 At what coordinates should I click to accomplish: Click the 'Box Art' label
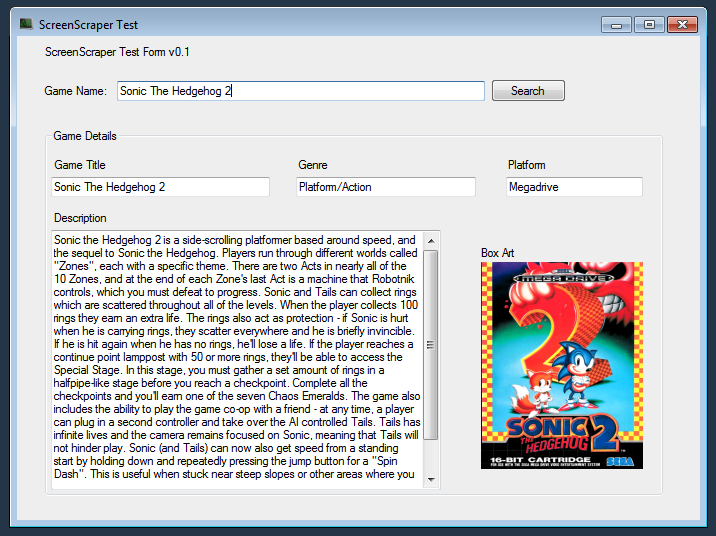coord(497,253)
